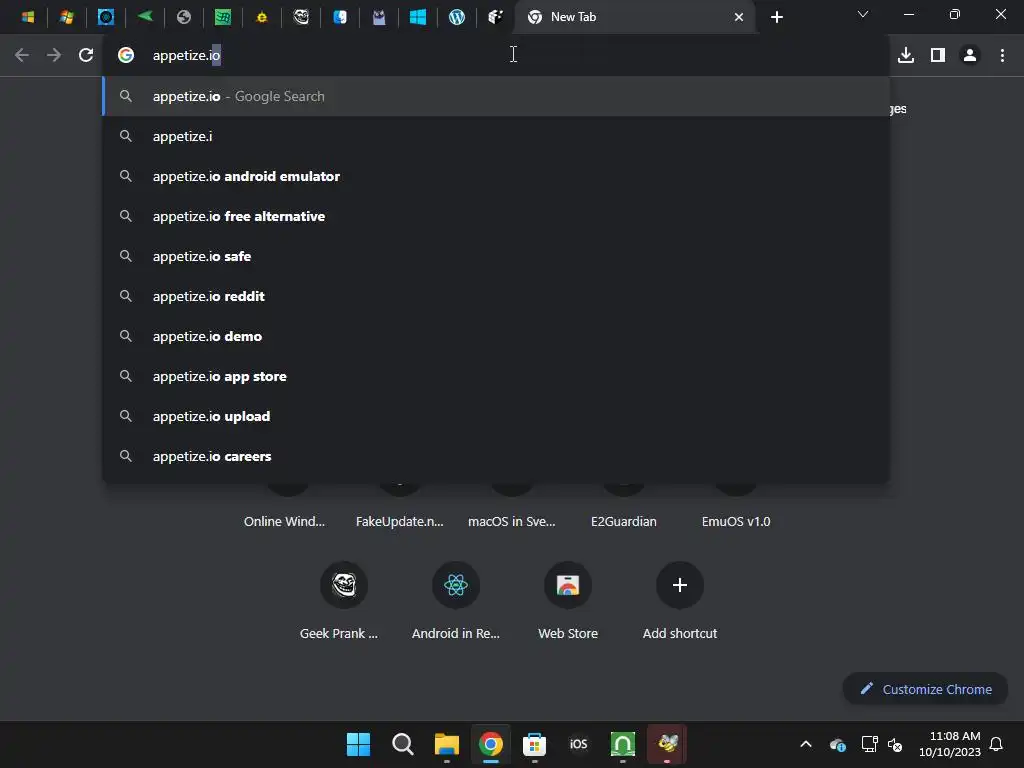
Task: Open the white cube icon pinned tab
Action: click(496, 17)
